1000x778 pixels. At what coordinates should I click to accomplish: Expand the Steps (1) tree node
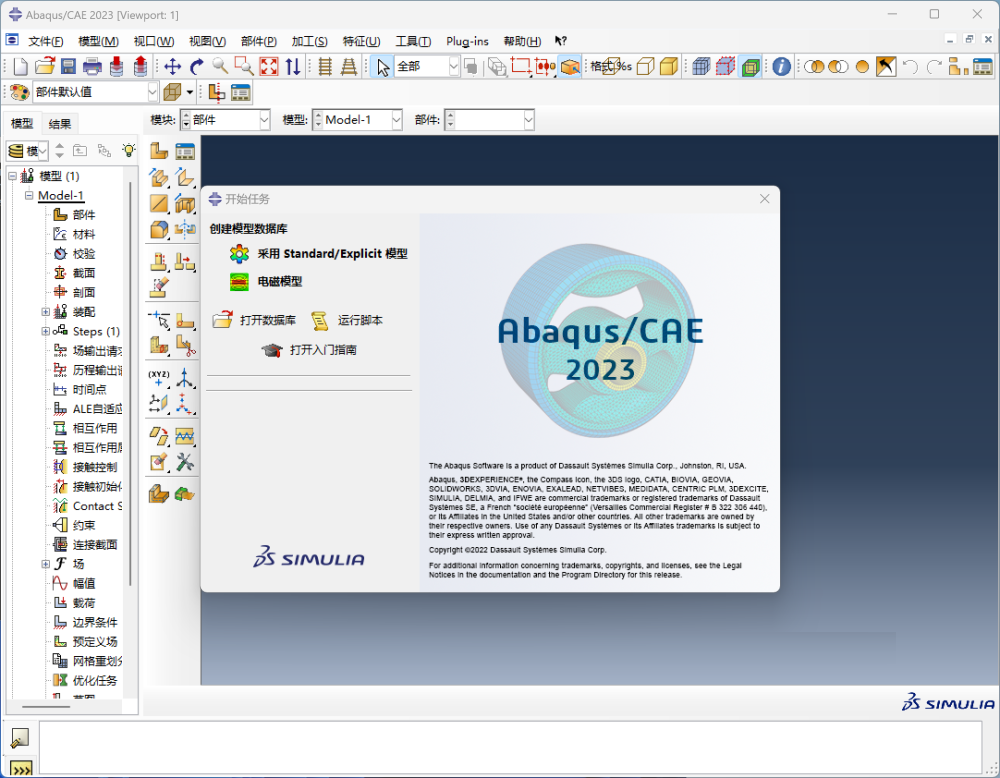[45, 331]
